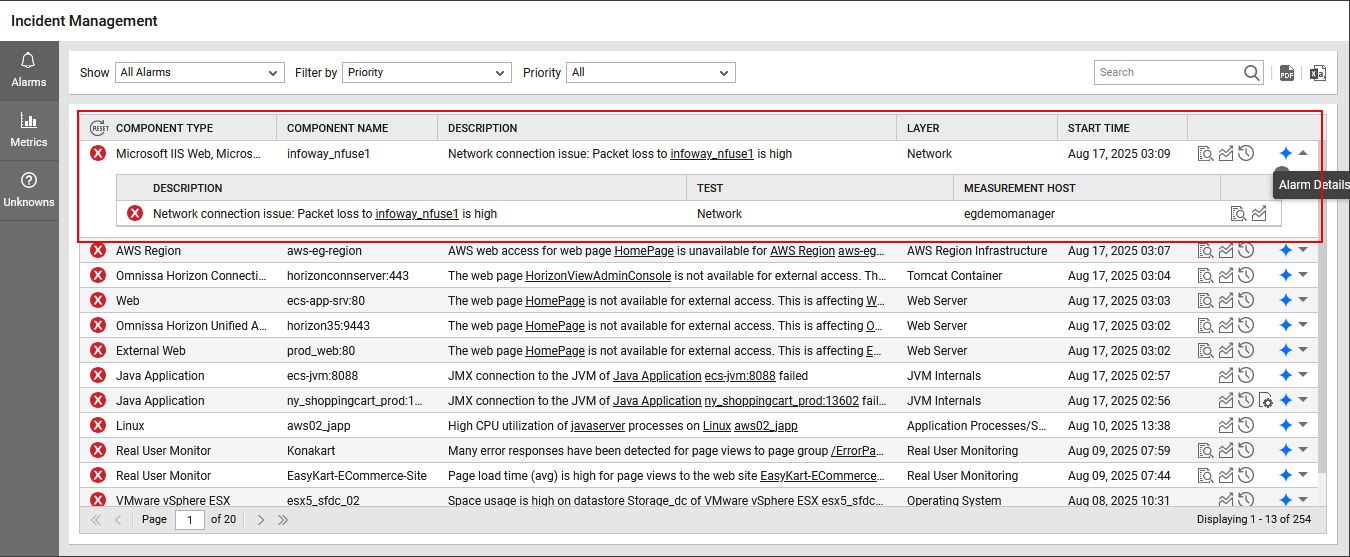Click the search magnifier icon
Viewport: 1350px width, 557px height.
tap(1252, 73)
